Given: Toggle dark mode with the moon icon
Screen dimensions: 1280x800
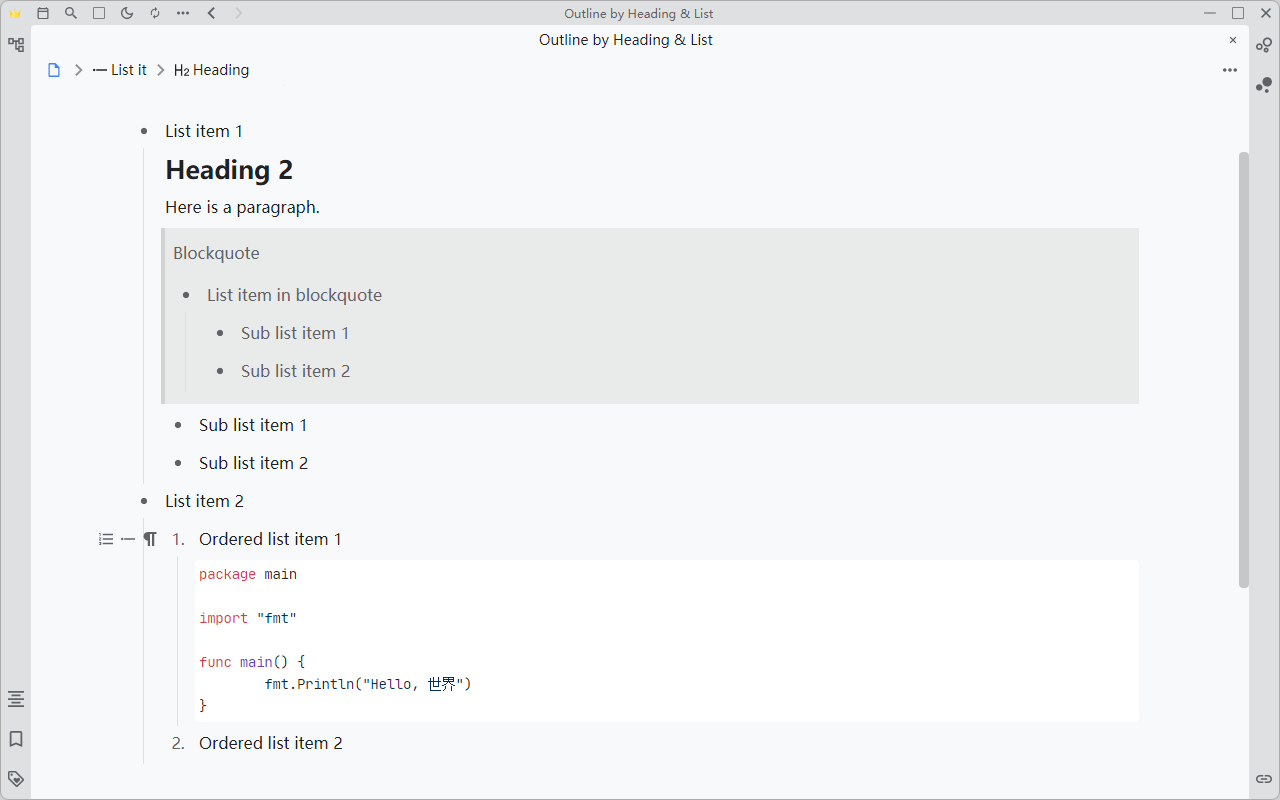Looking at the screenshot, I should tap(127, 13).
